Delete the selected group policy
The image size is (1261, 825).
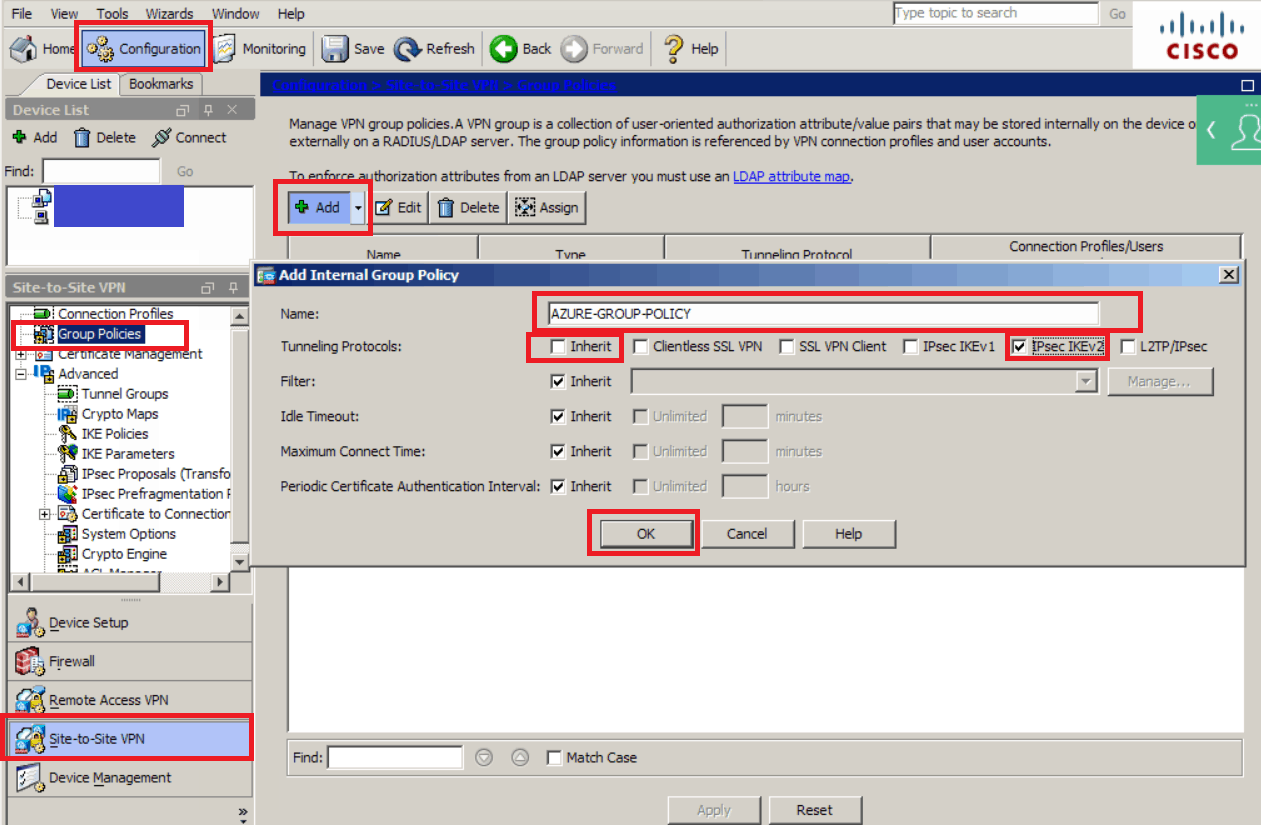tap(467, 208)
